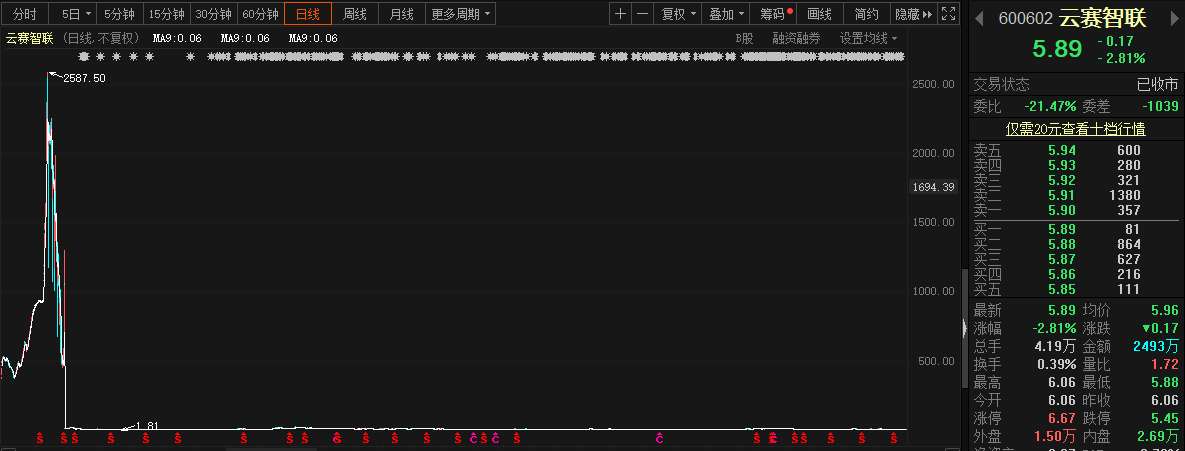
Task: Switch to the 周线 weekly tab
Action: pos(354,14)
